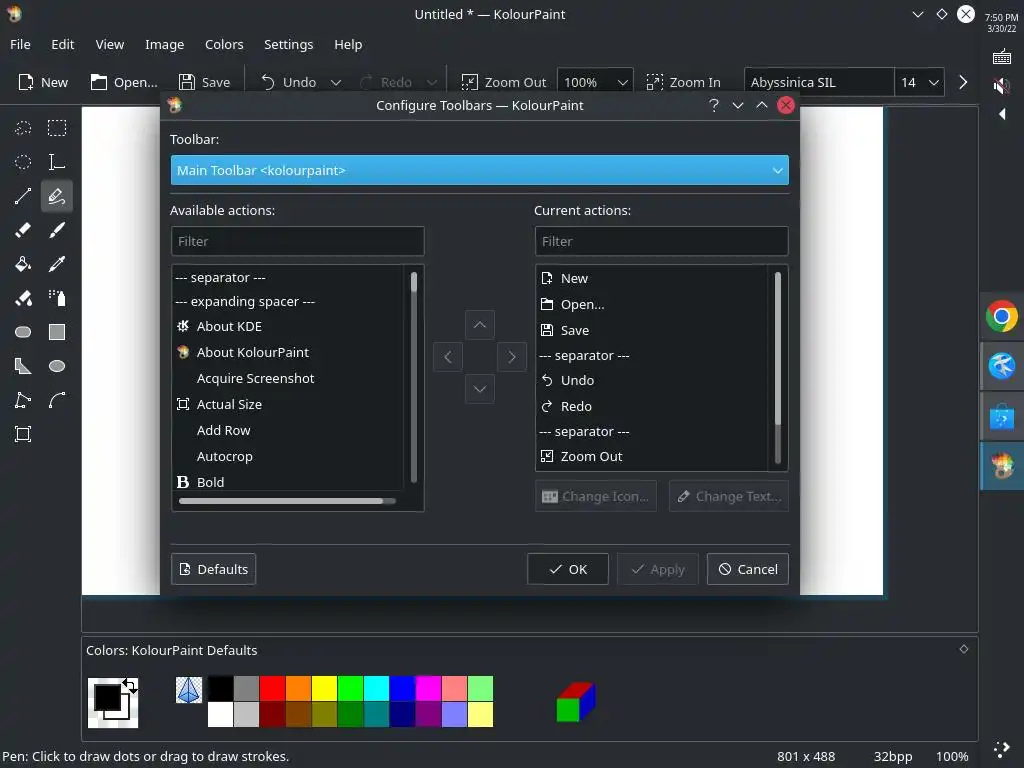Pick the magenta palette swatch
Viewport: 1024px width, 768px height.
pos(428,688)
